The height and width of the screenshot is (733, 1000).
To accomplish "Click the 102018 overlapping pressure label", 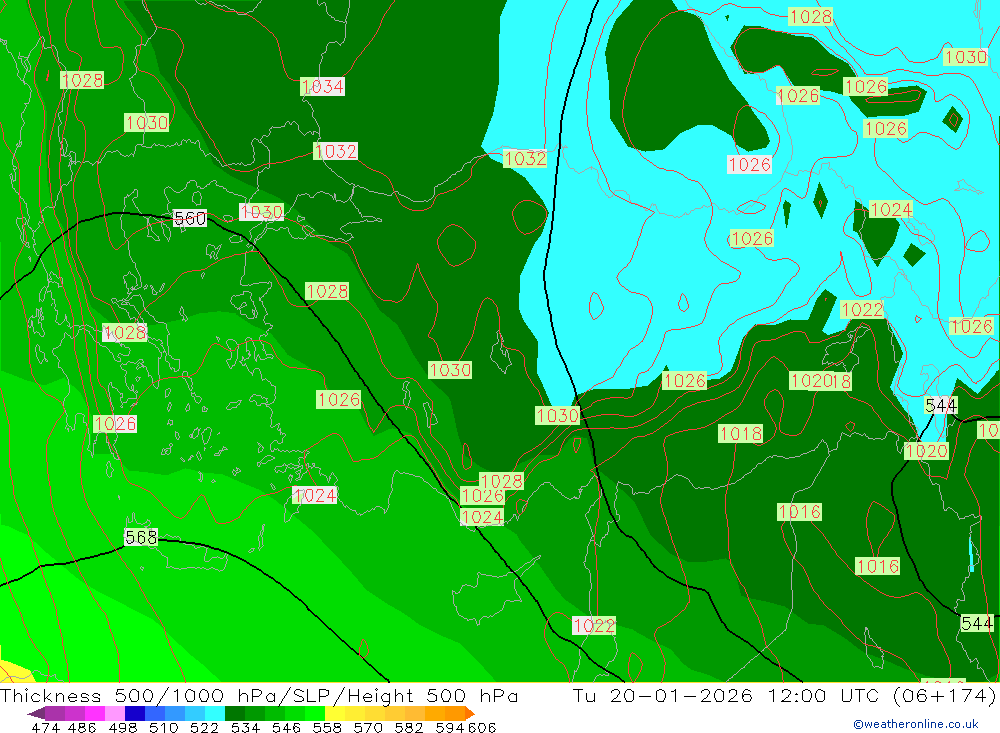I will [x=821, y=381].
